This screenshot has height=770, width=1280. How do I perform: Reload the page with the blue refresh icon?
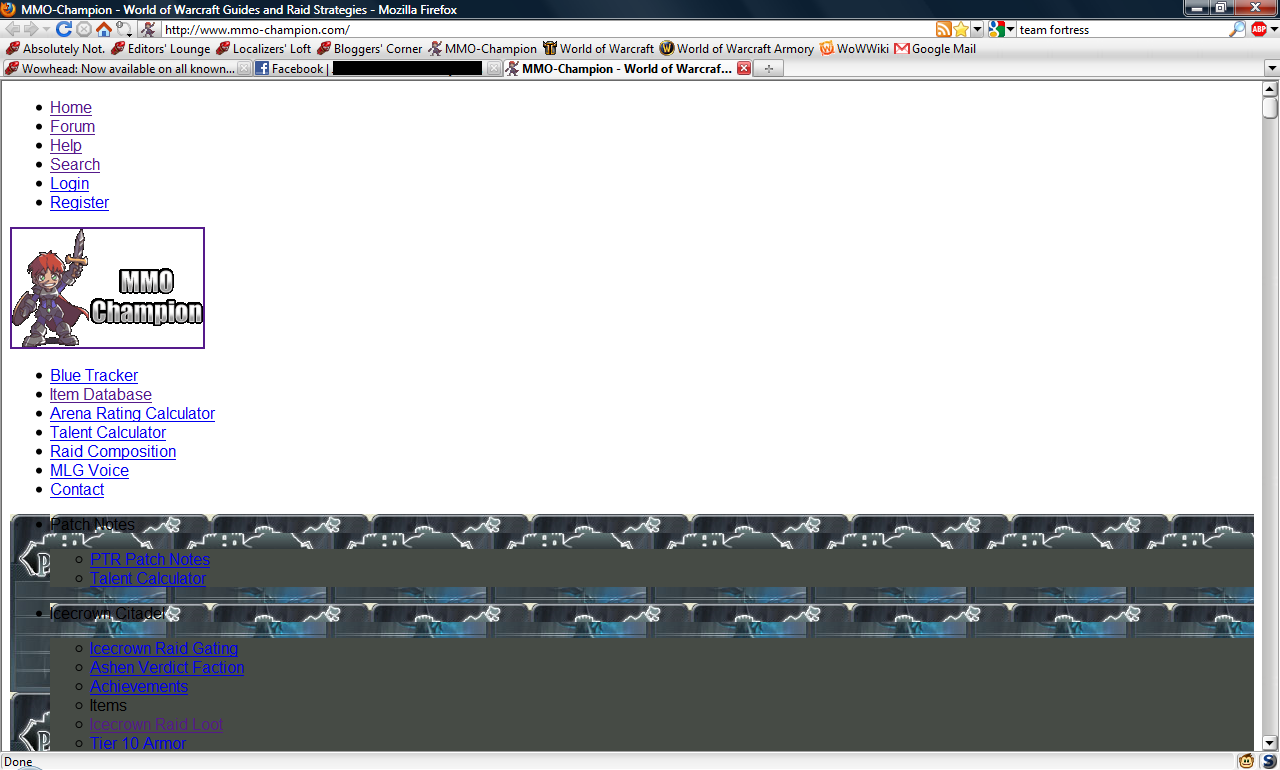click(x=64, y=29)
